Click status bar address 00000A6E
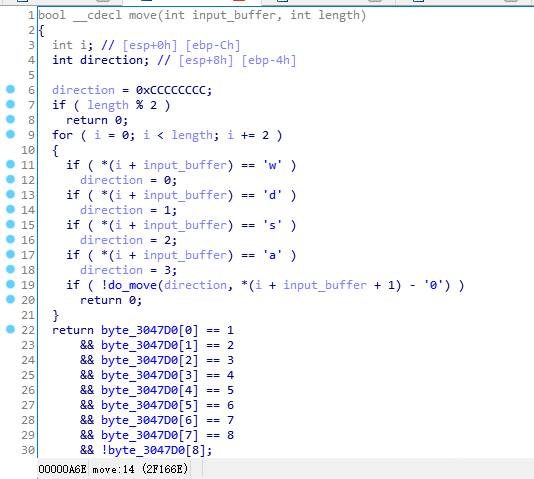Screen dimensions: 534x479 point(62,469)
